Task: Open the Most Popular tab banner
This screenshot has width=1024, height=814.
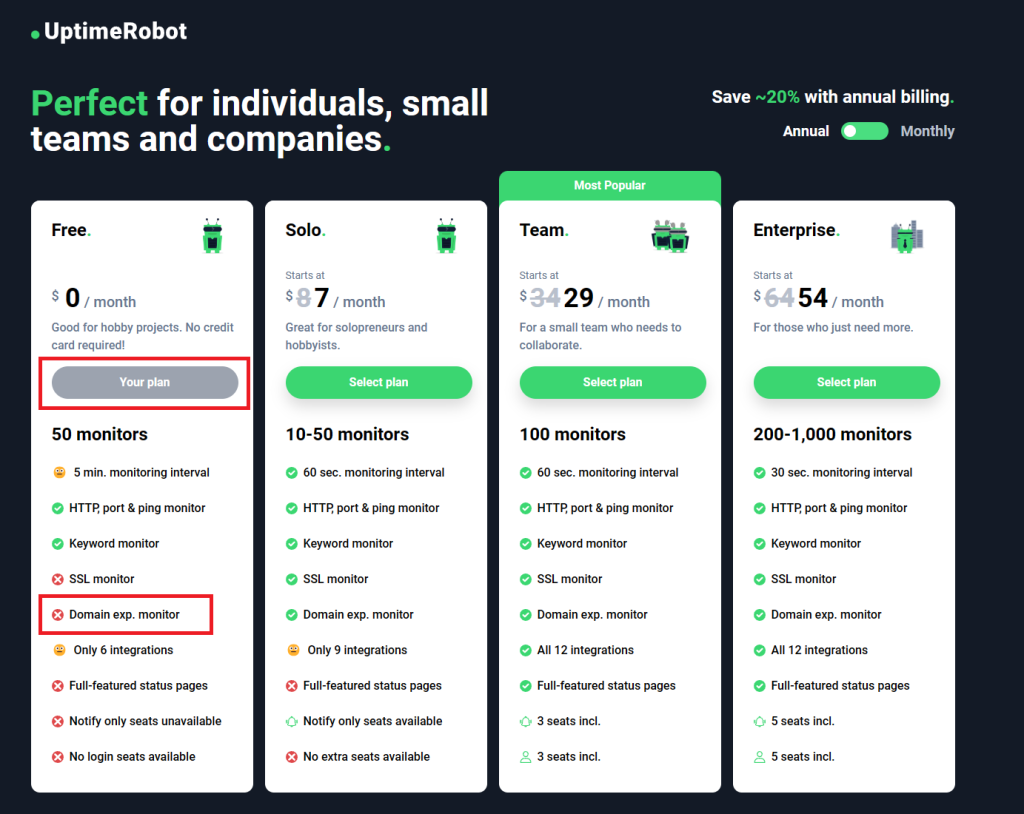Action: [x=609, y=185]
